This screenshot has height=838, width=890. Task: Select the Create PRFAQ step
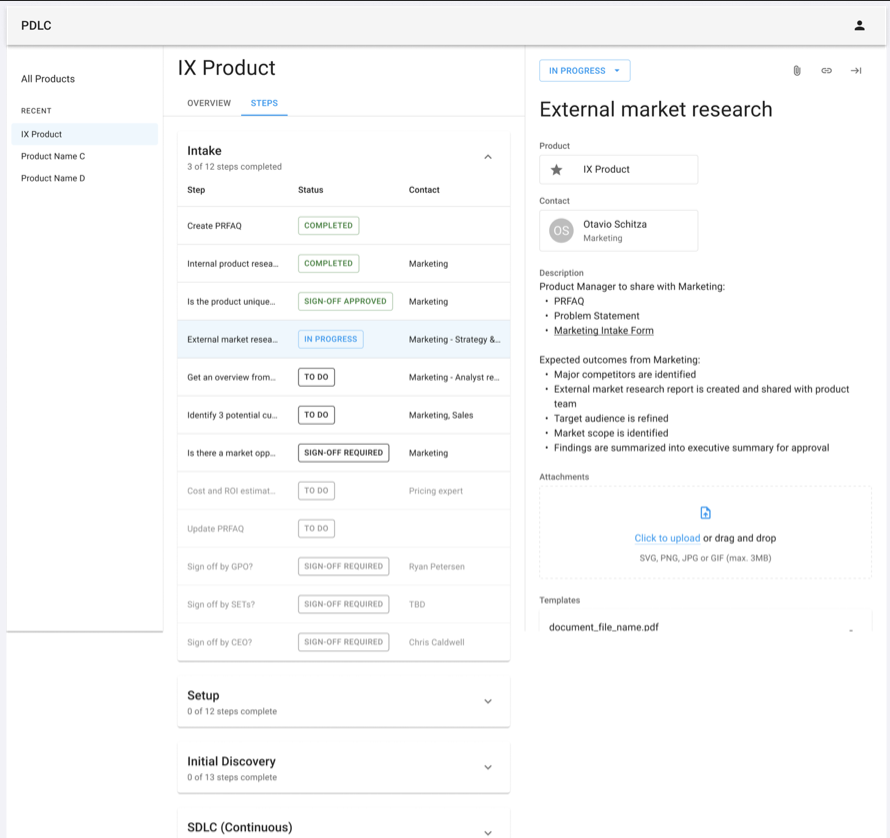pyautogui.click(x=214, y=226)
